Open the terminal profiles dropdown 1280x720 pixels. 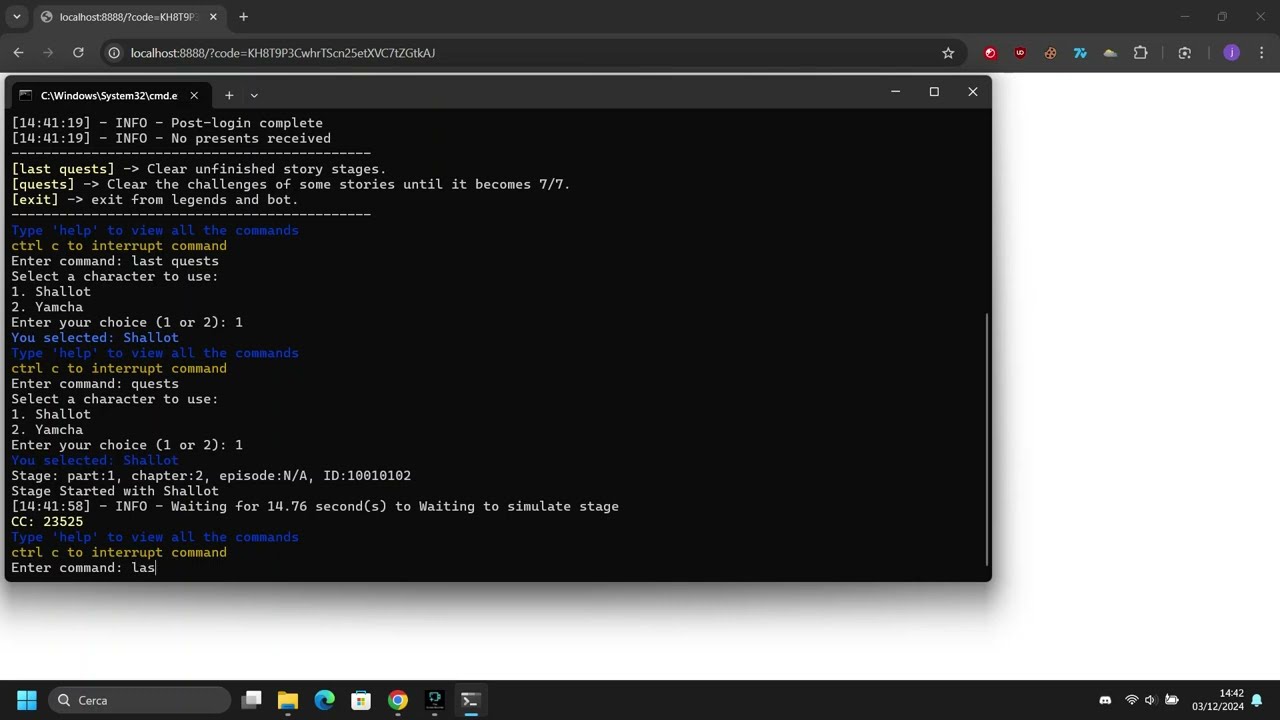254,95
